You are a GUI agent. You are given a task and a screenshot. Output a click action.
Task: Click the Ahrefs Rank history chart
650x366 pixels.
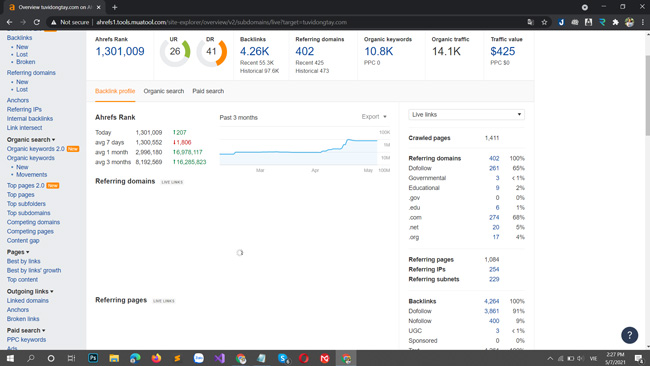pyautogui.click(x=298, y=147)
